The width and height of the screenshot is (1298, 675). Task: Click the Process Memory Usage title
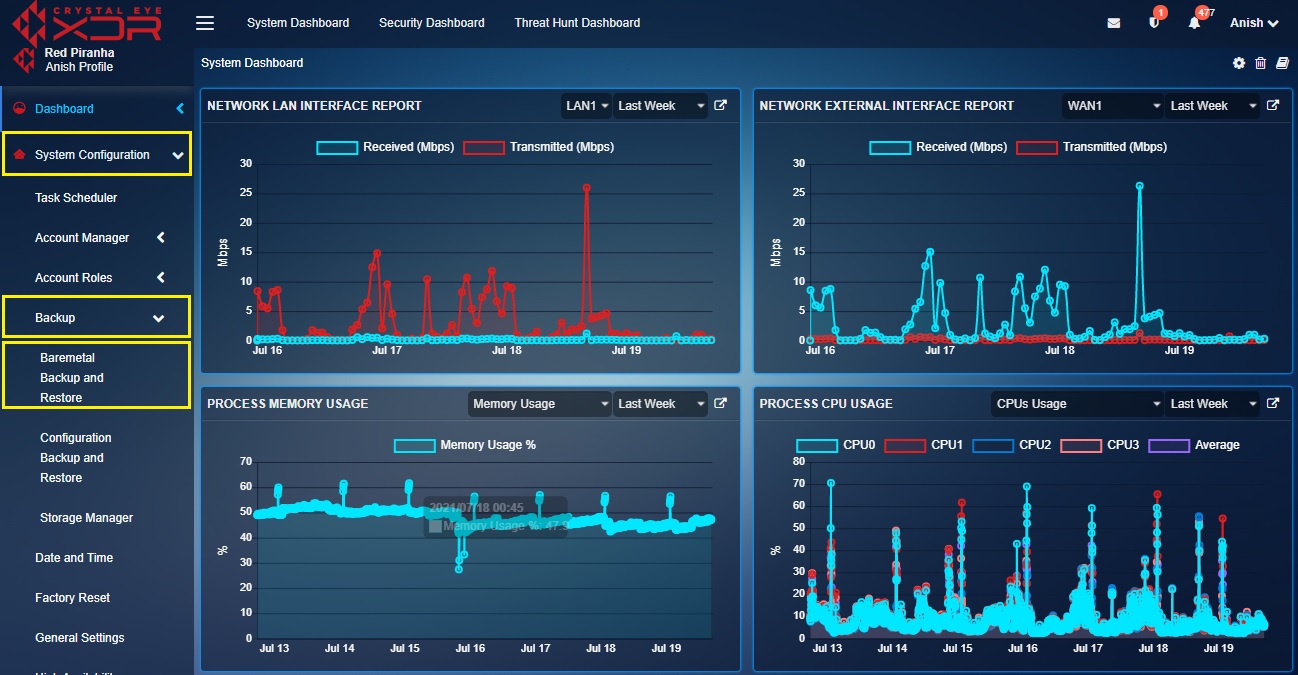[288, 404]
